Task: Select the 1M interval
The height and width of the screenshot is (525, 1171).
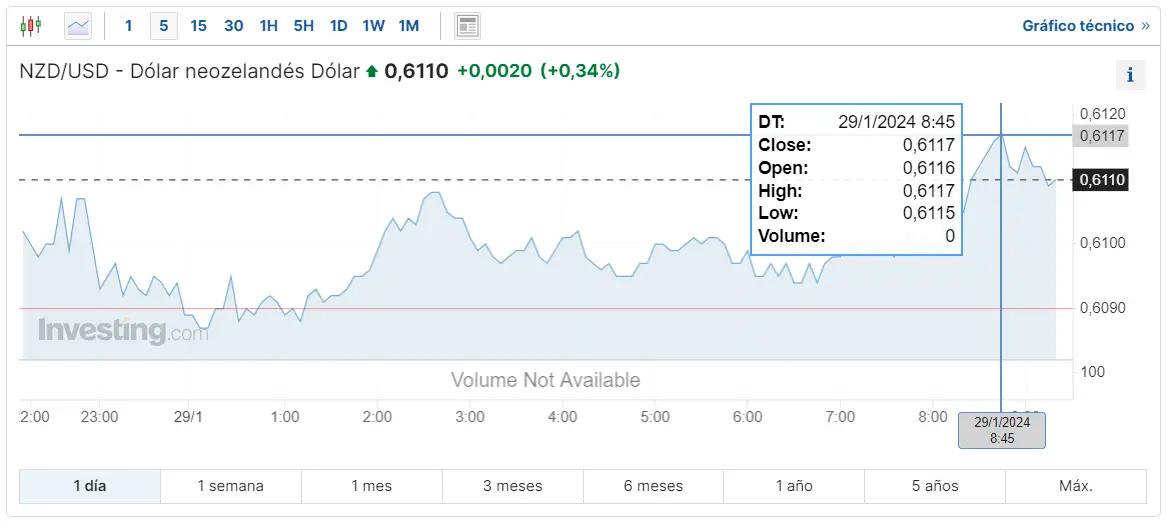Action: point(409,26)
